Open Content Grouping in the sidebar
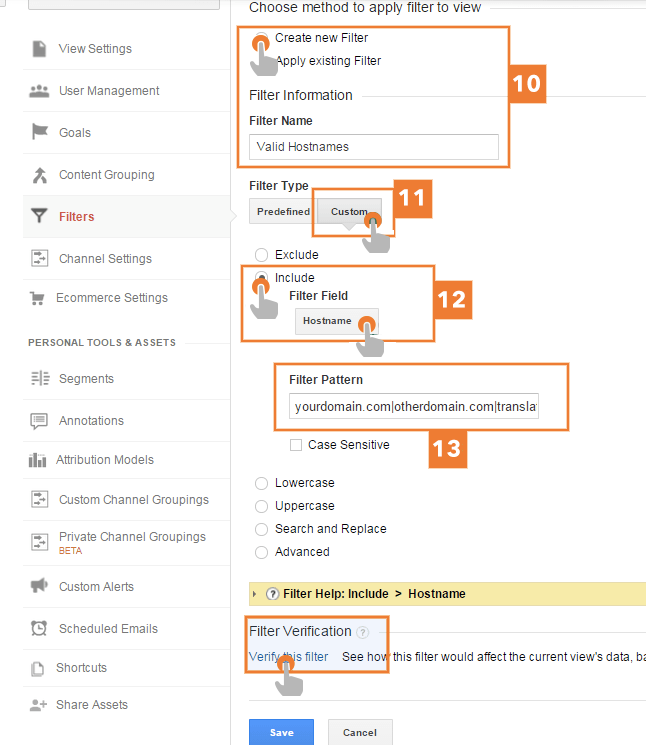 tap(106, 175)
